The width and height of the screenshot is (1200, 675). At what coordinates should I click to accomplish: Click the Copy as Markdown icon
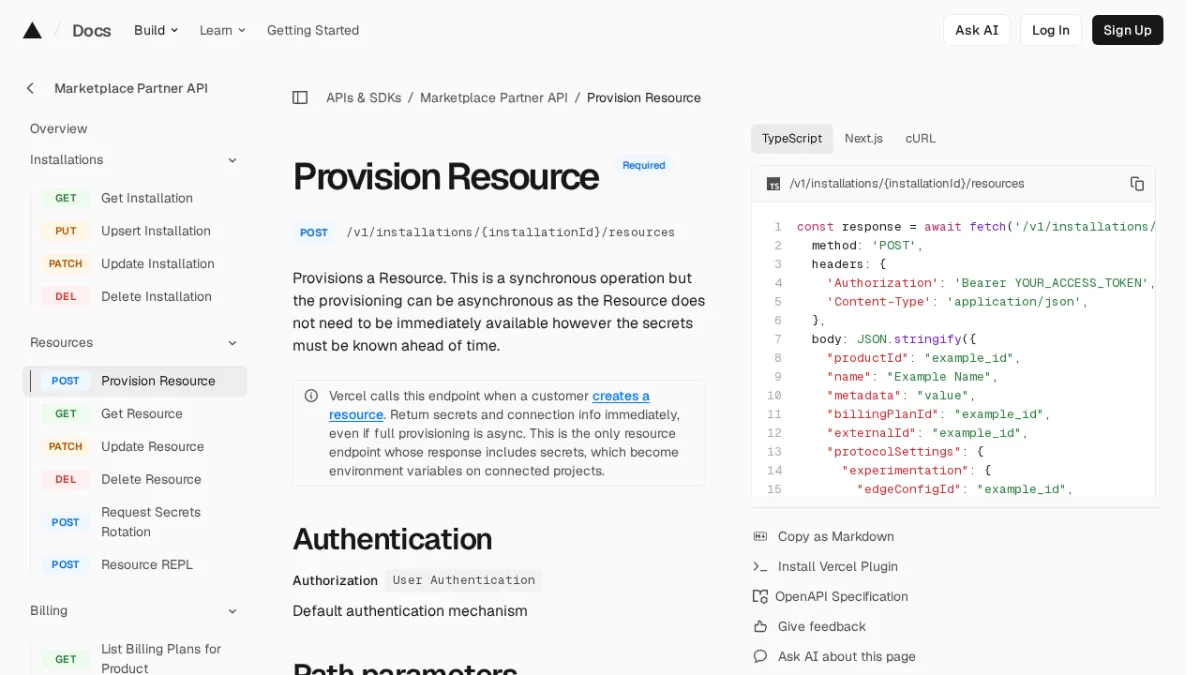point(760,537)
